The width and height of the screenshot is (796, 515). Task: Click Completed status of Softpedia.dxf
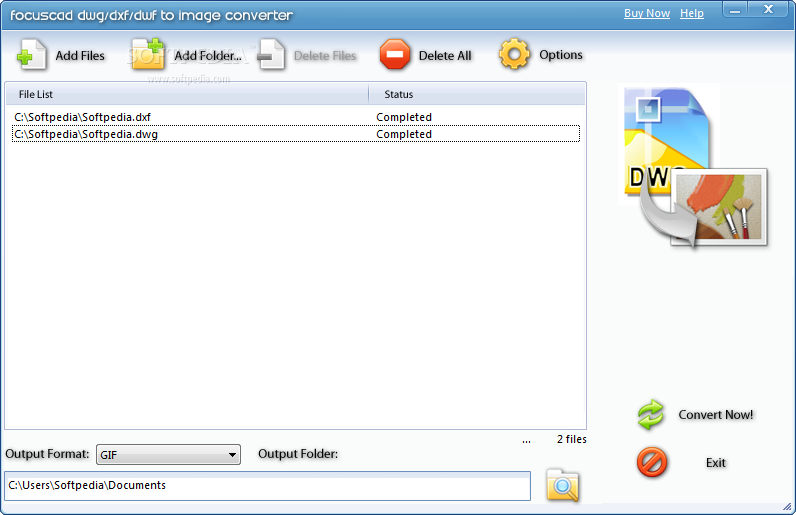[x=404, y=117]
